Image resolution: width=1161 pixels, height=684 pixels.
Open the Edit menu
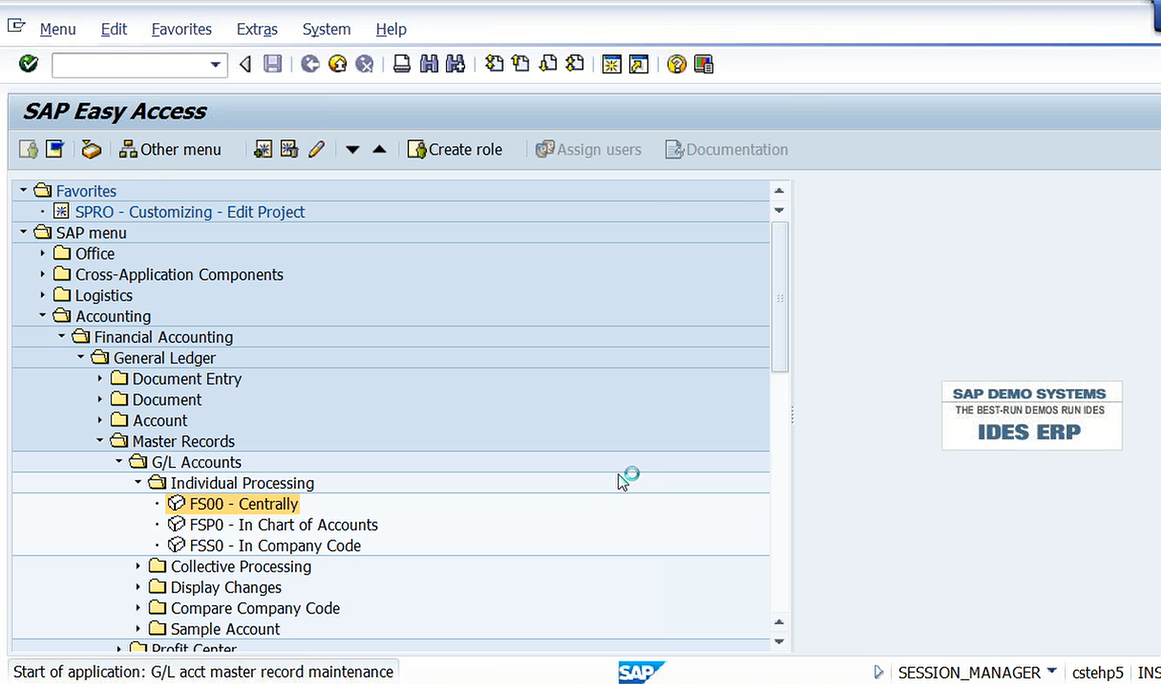point(114,29)
